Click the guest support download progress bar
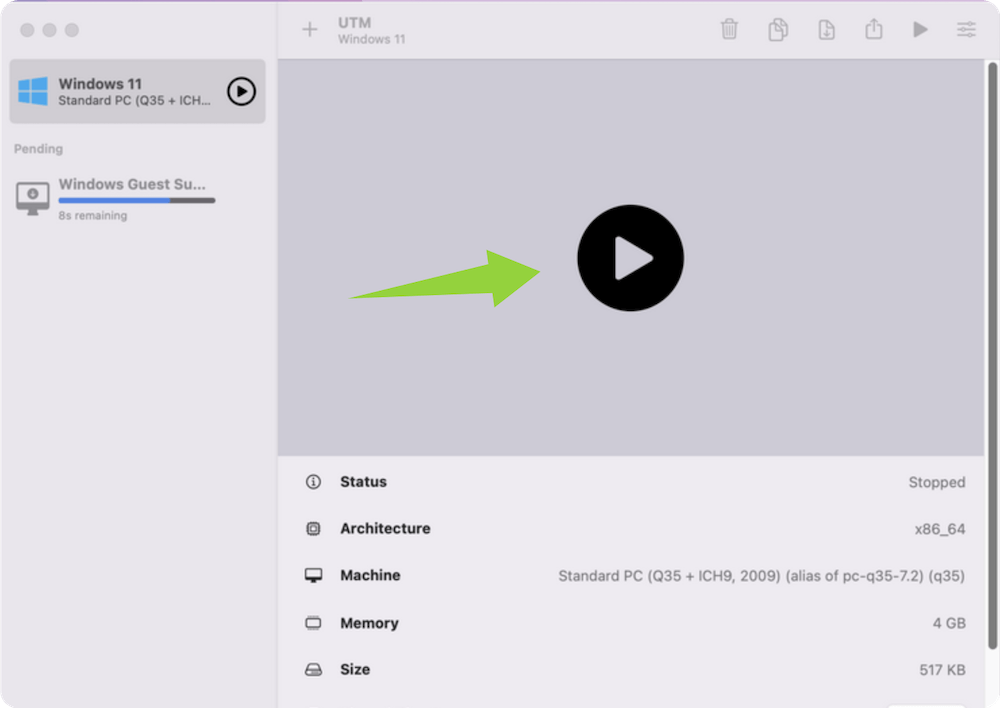Image resolution: width=1000 pixels, height=708 pixels. (x=136, y=201)
